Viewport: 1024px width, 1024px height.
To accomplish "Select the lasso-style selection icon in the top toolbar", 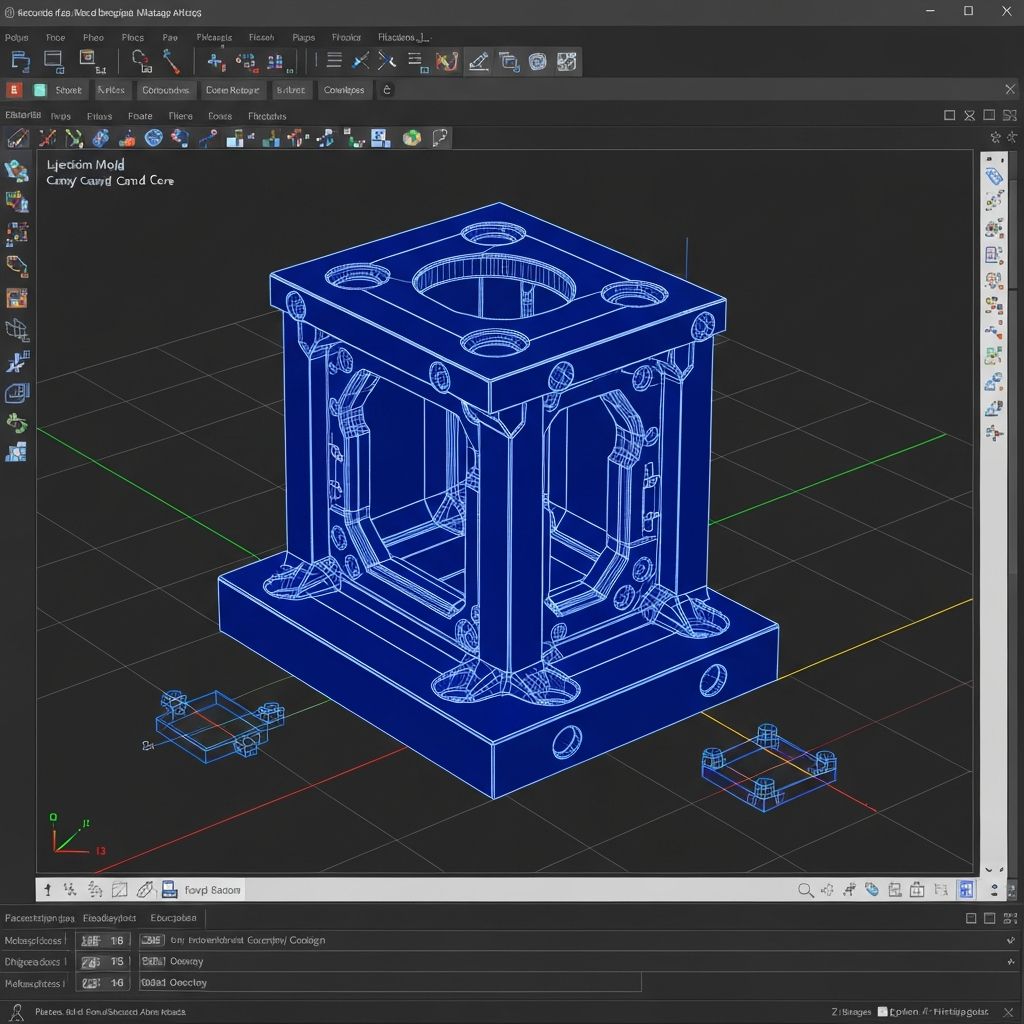I will click(x=446, y=62).
